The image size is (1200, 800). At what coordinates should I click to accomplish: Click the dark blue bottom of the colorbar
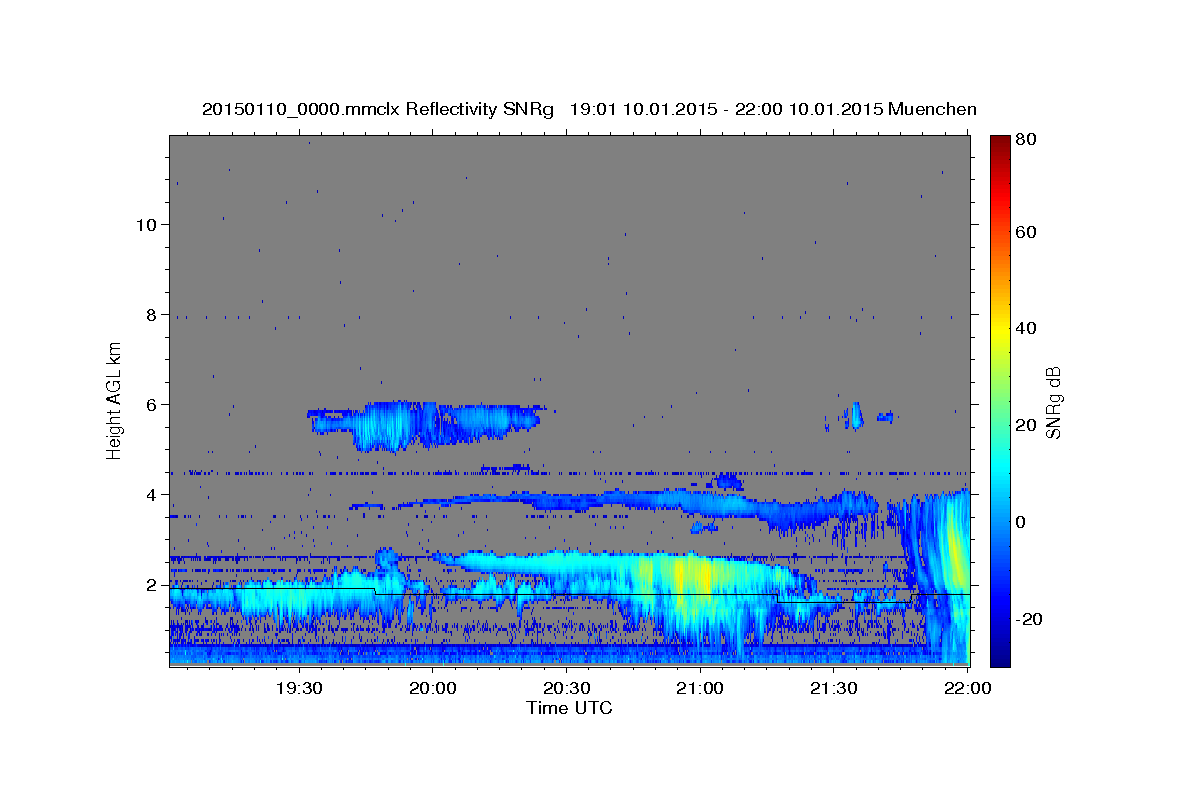click(1000, 655)
